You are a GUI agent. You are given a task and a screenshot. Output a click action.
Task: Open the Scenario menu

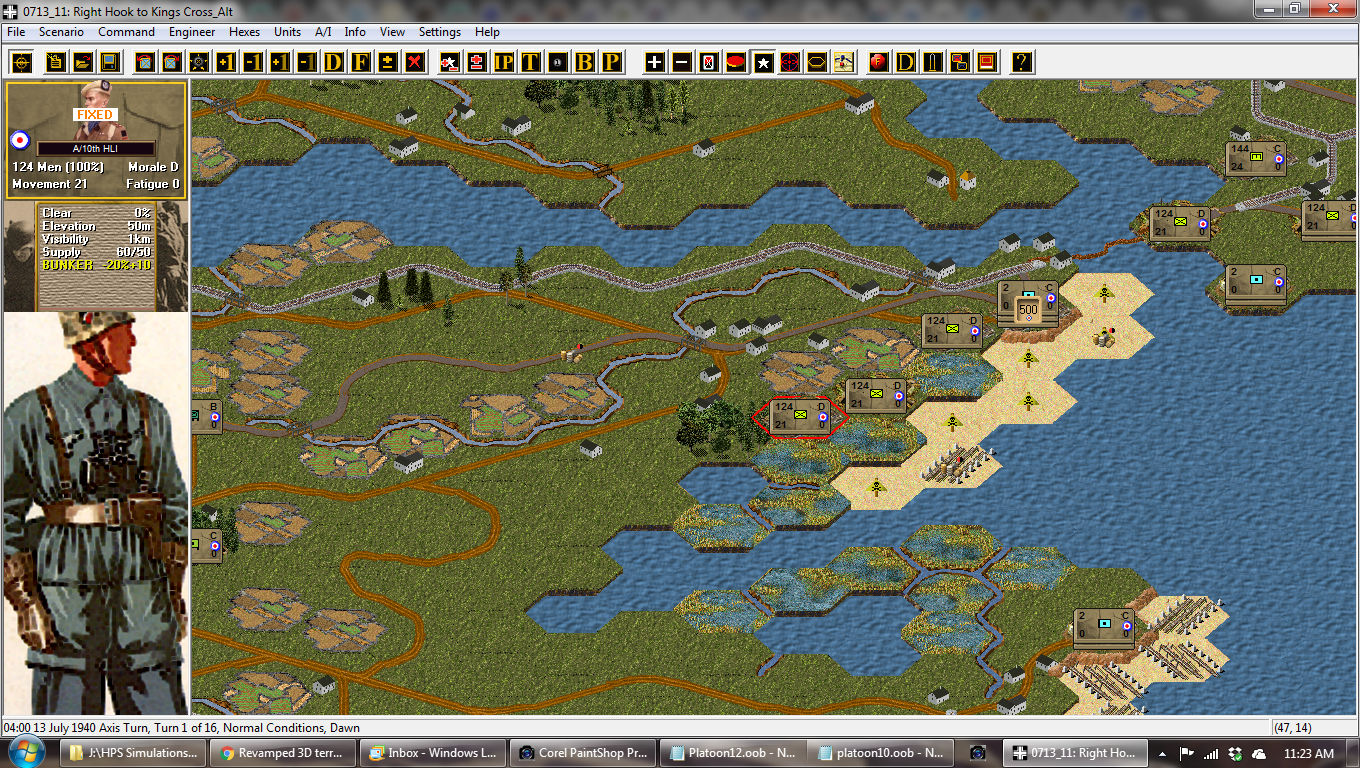point(61,32)
